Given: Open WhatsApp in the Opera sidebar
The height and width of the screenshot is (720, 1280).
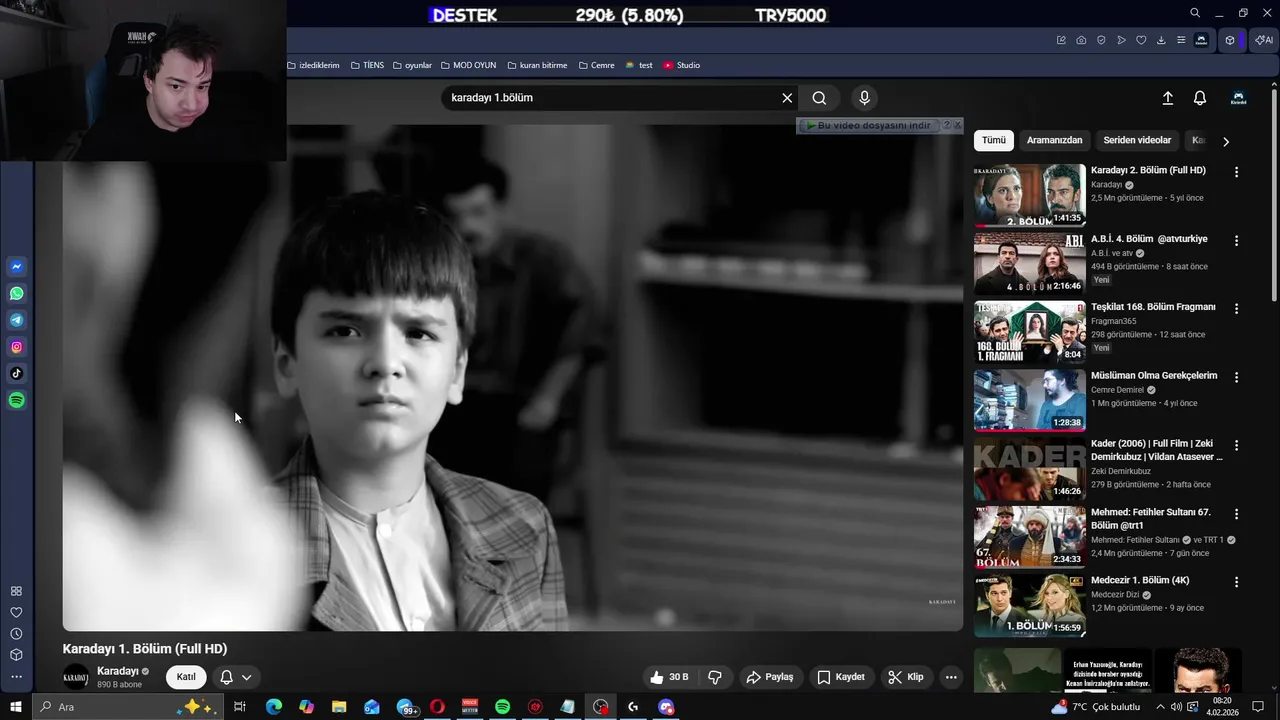Looking at the screenshot, I should click(17, 294).
